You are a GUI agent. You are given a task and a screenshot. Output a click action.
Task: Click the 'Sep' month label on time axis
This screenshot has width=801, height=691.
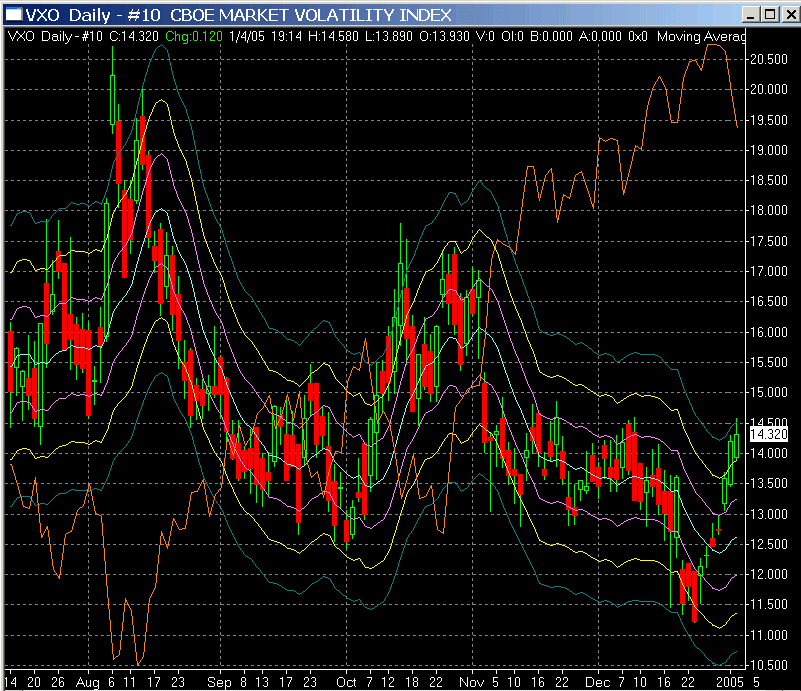point(219,682)
